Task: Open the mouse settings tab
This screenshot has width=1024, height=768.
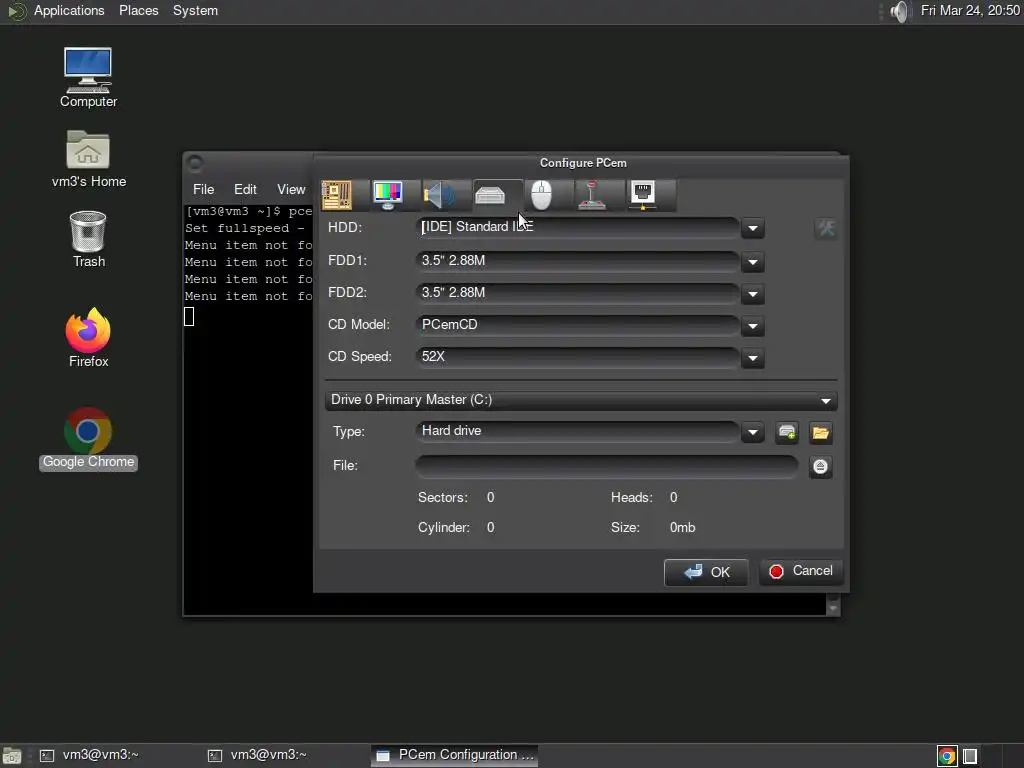Action: 541,195
